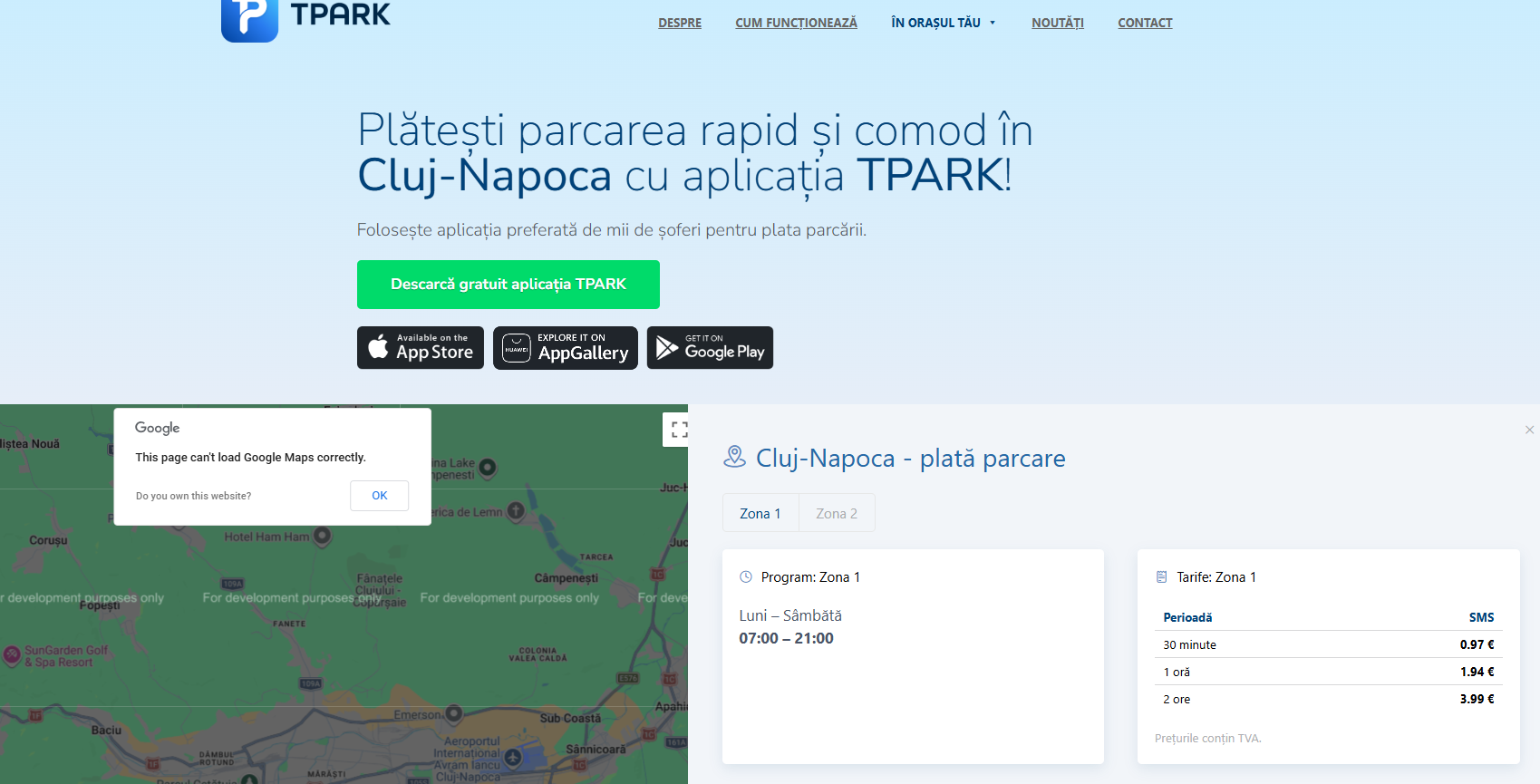Click the 'Luni – Sâmbătă' text
Viewport: 1540px width, 784px height.
point(790,615)
